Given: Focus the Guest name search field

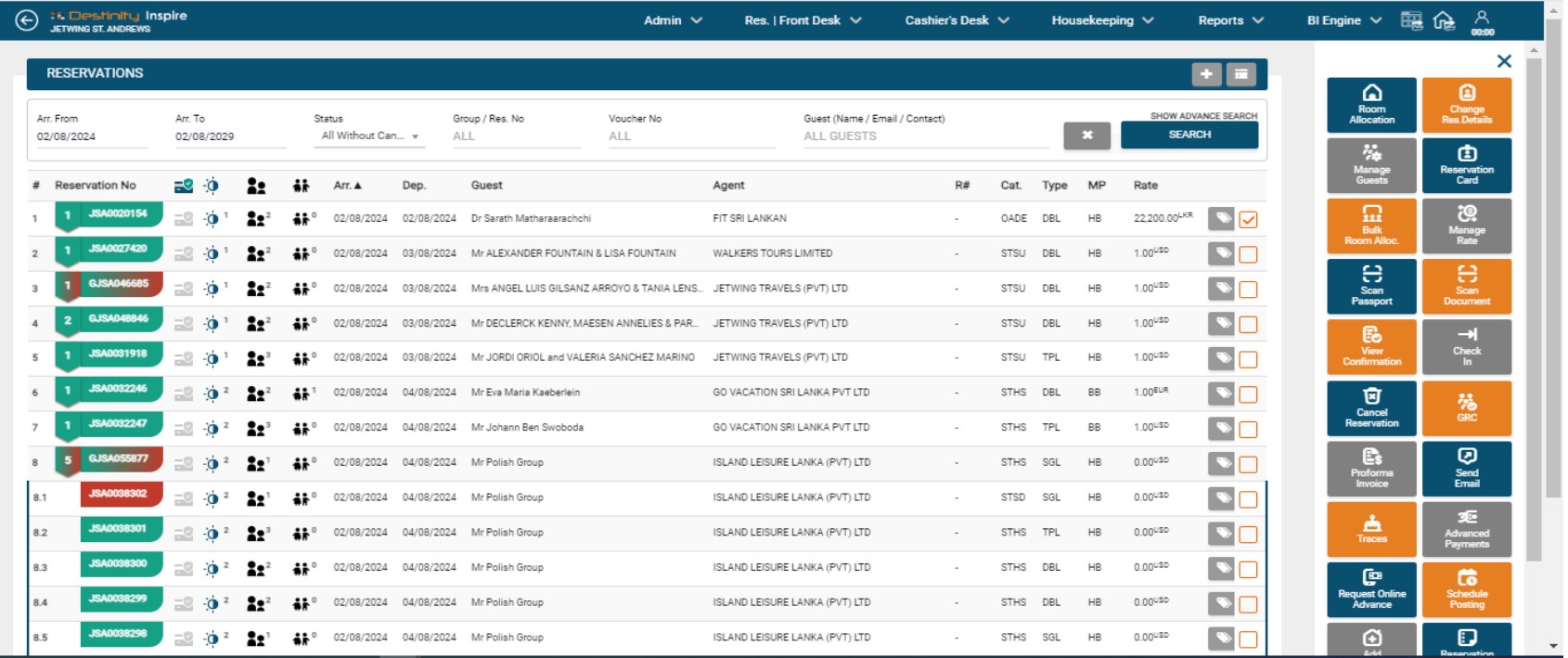Looking at the screenshot, I should click(x=926, y=136).
